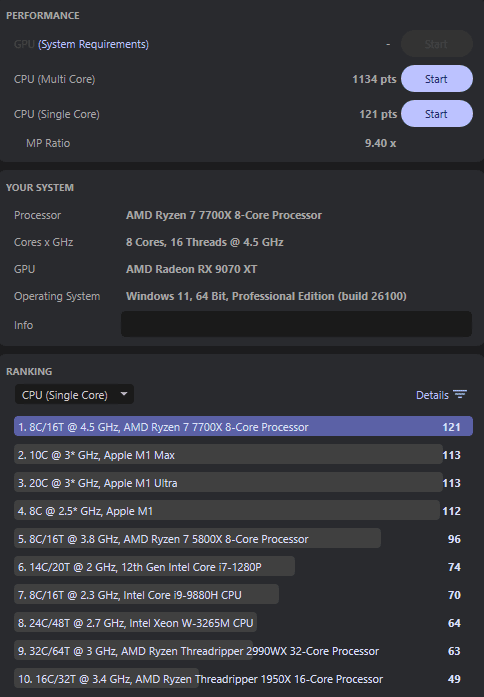
Task: Select the Threadripper 2990WX ranking row
Action: pyautogui.click(x=243, y=651)
